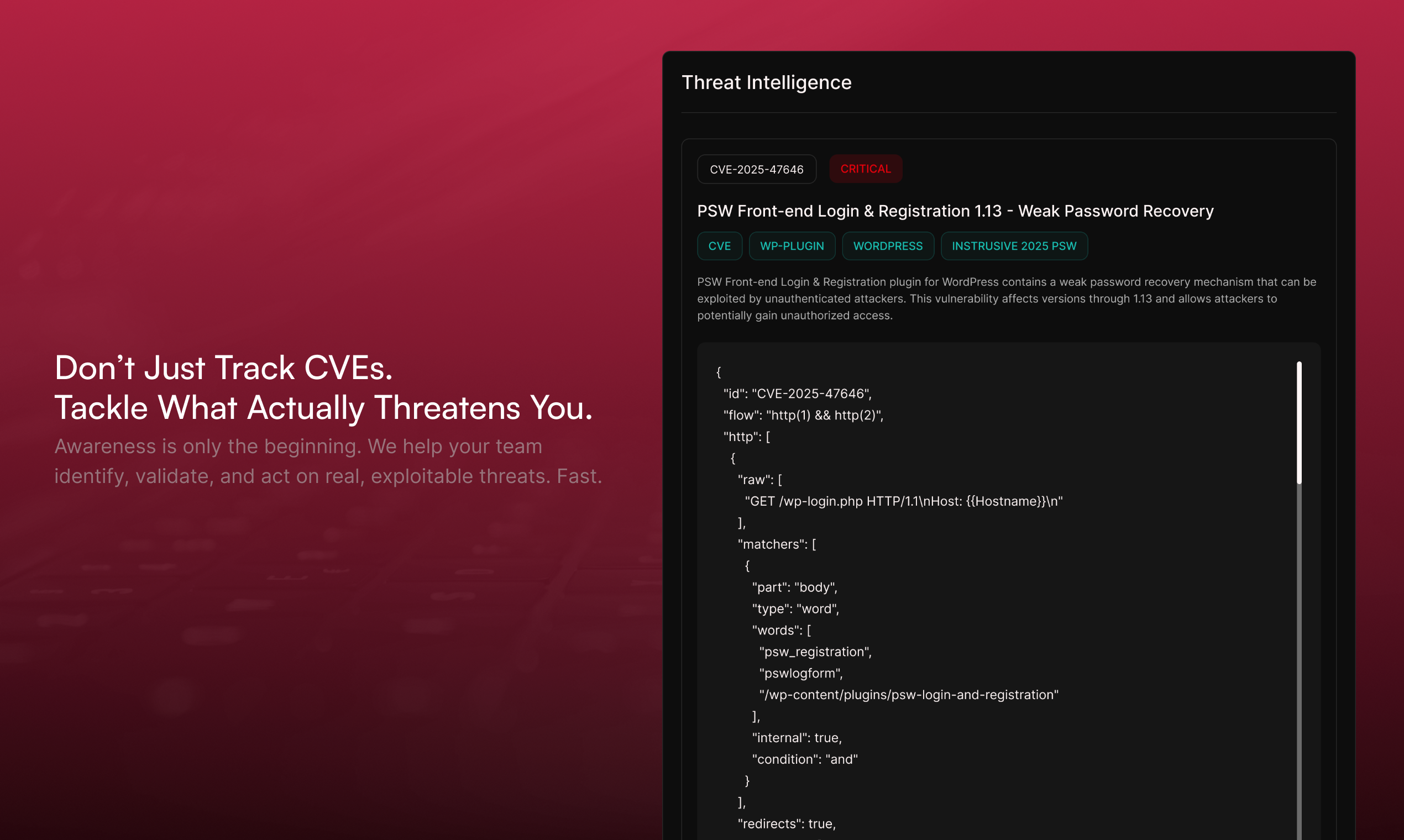Click the "Tackle What Actually Threatens You." headline
1404x840 pixels.
click(324, 408)
